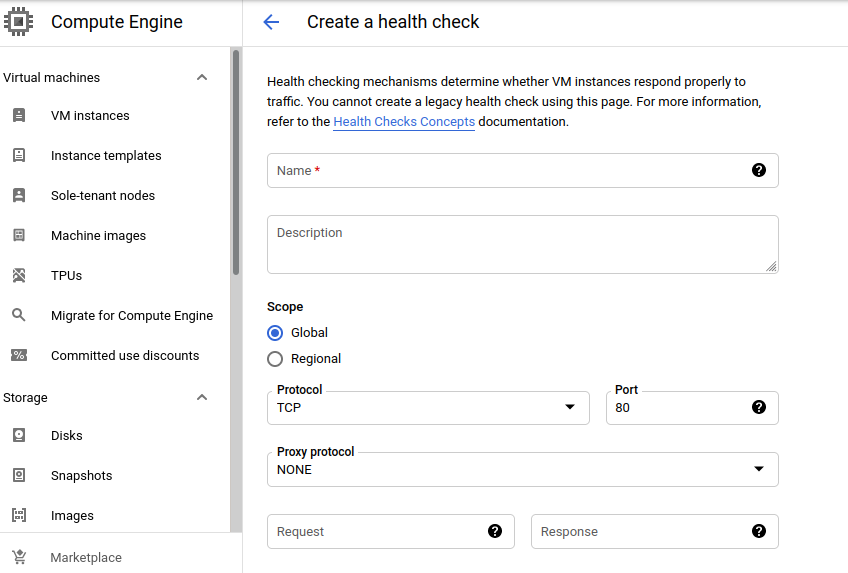Open Migrate for Compute Engine
This screenshot has width=848, height=573.
[132, 316]
